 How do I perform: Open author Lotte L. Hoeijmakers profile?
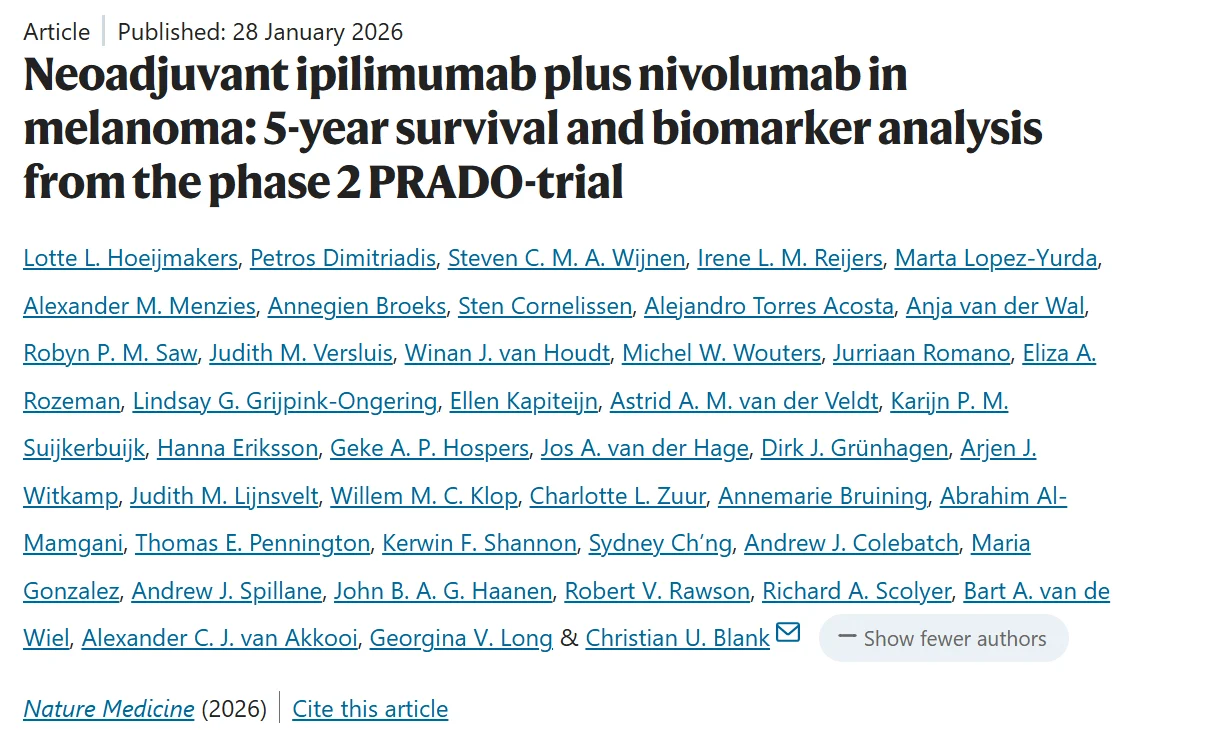[x=130, y=258]
